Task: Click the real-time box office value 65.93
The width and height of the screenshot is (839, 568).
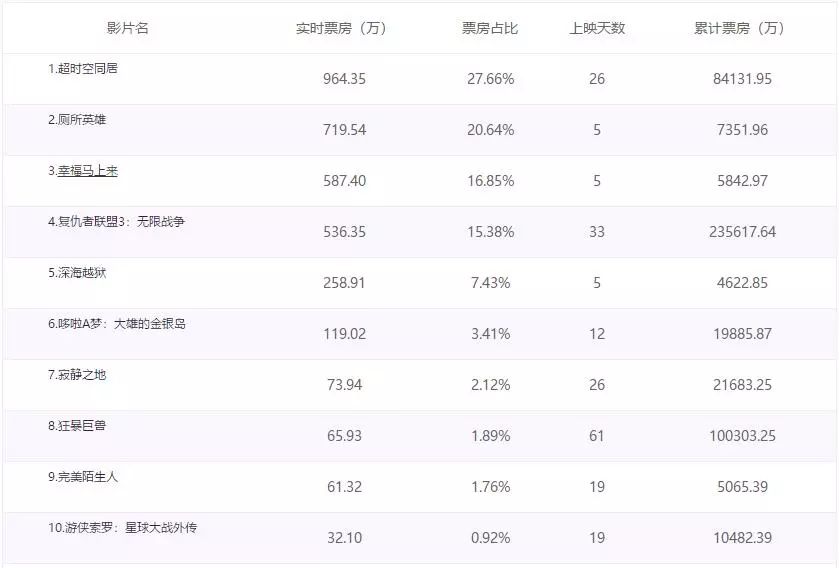Action: coord(345,436)
